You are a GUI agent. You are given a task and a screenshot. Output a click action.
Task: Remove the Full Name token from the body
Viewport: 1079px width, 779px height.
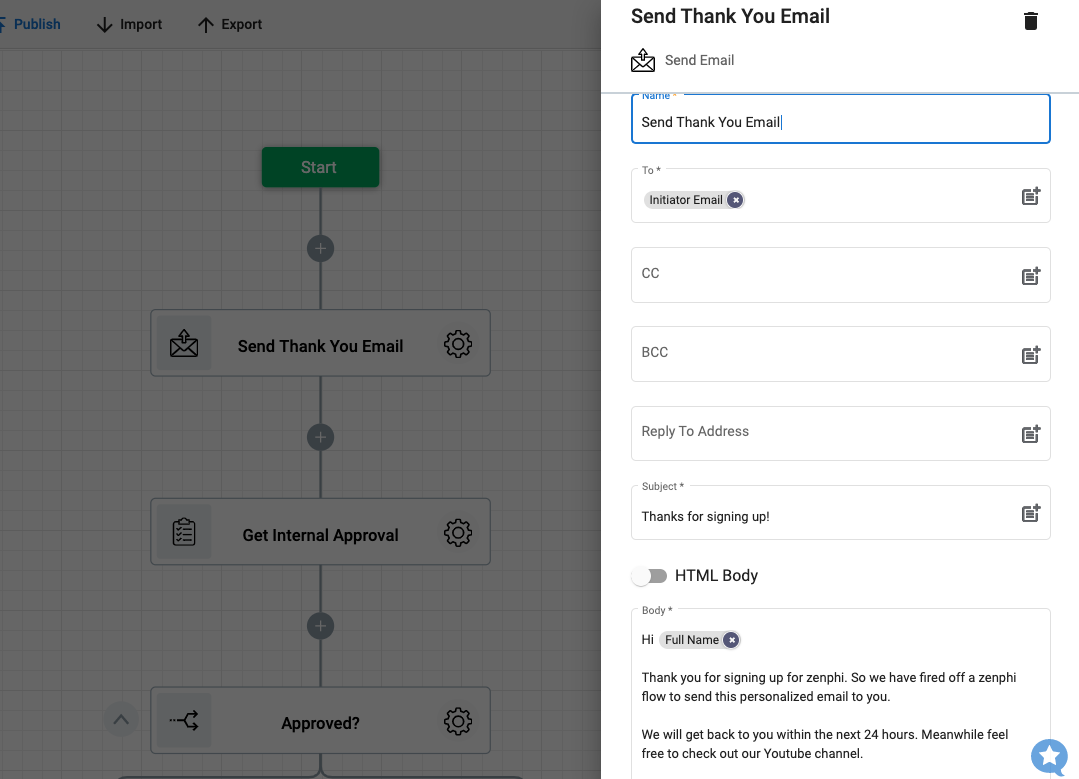[x=731, y=640]
